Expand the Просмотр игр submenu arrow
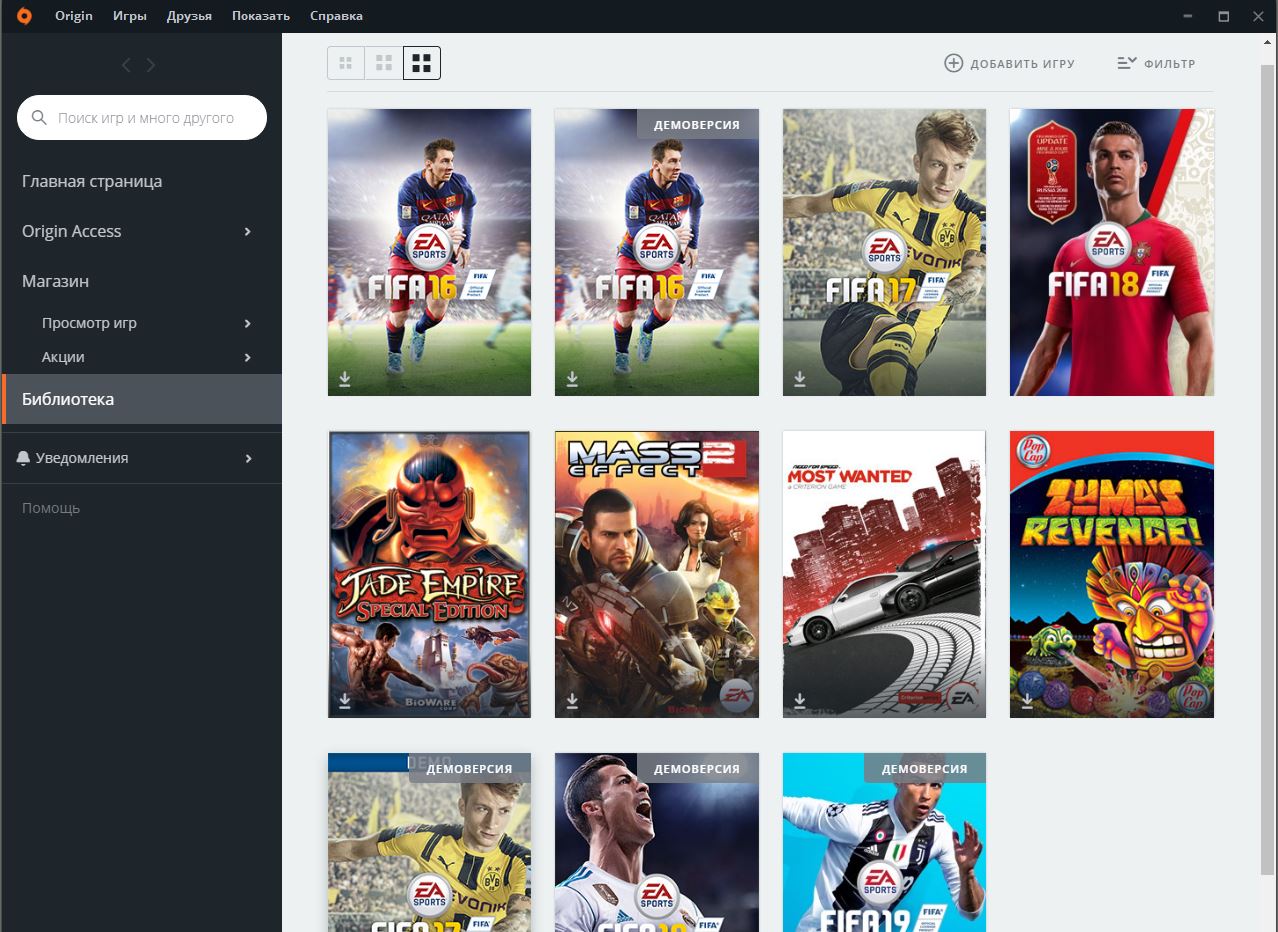 tap(248, 324)
